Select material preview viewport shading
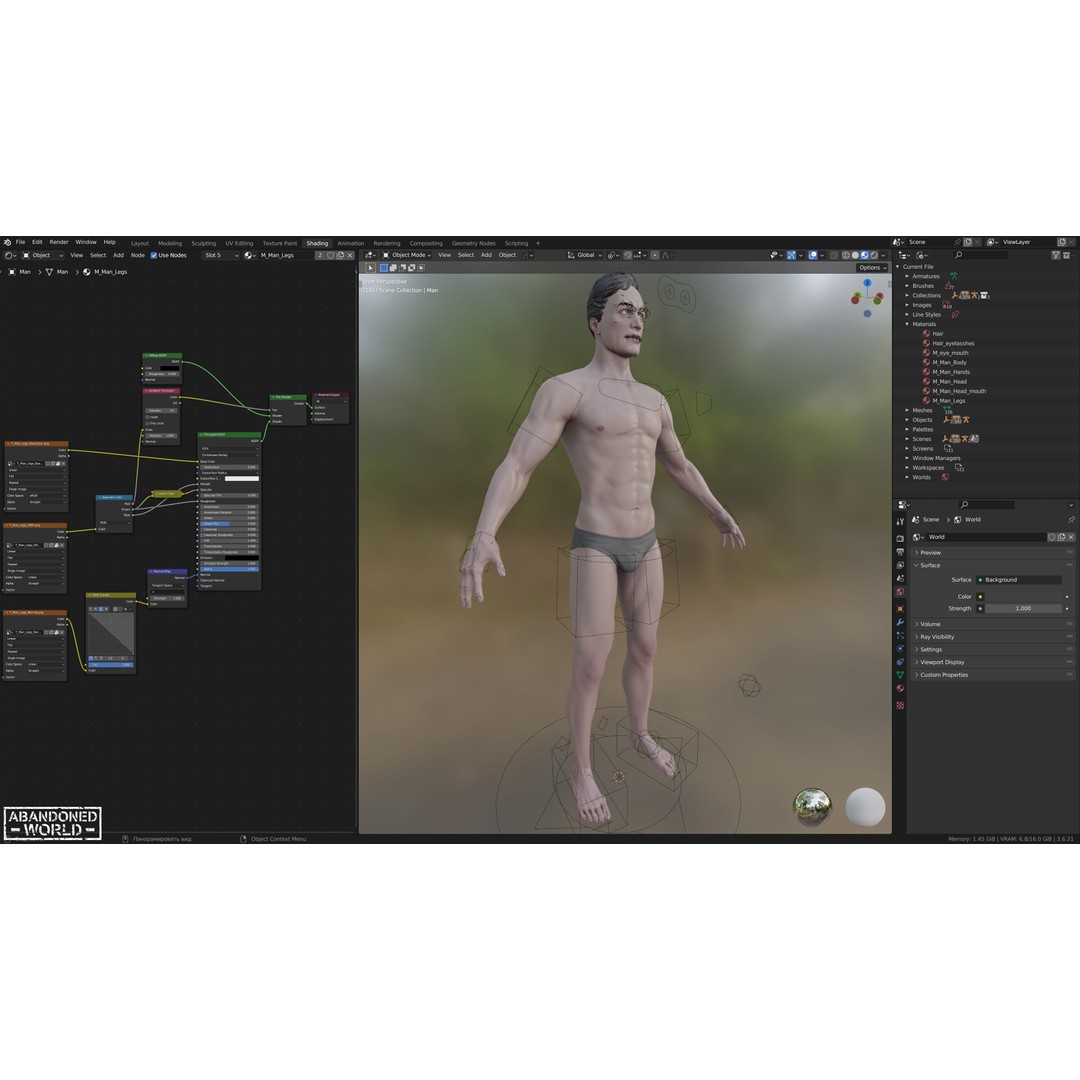The width and height of the screenshot is (1080, 1080). click(864, 255)
